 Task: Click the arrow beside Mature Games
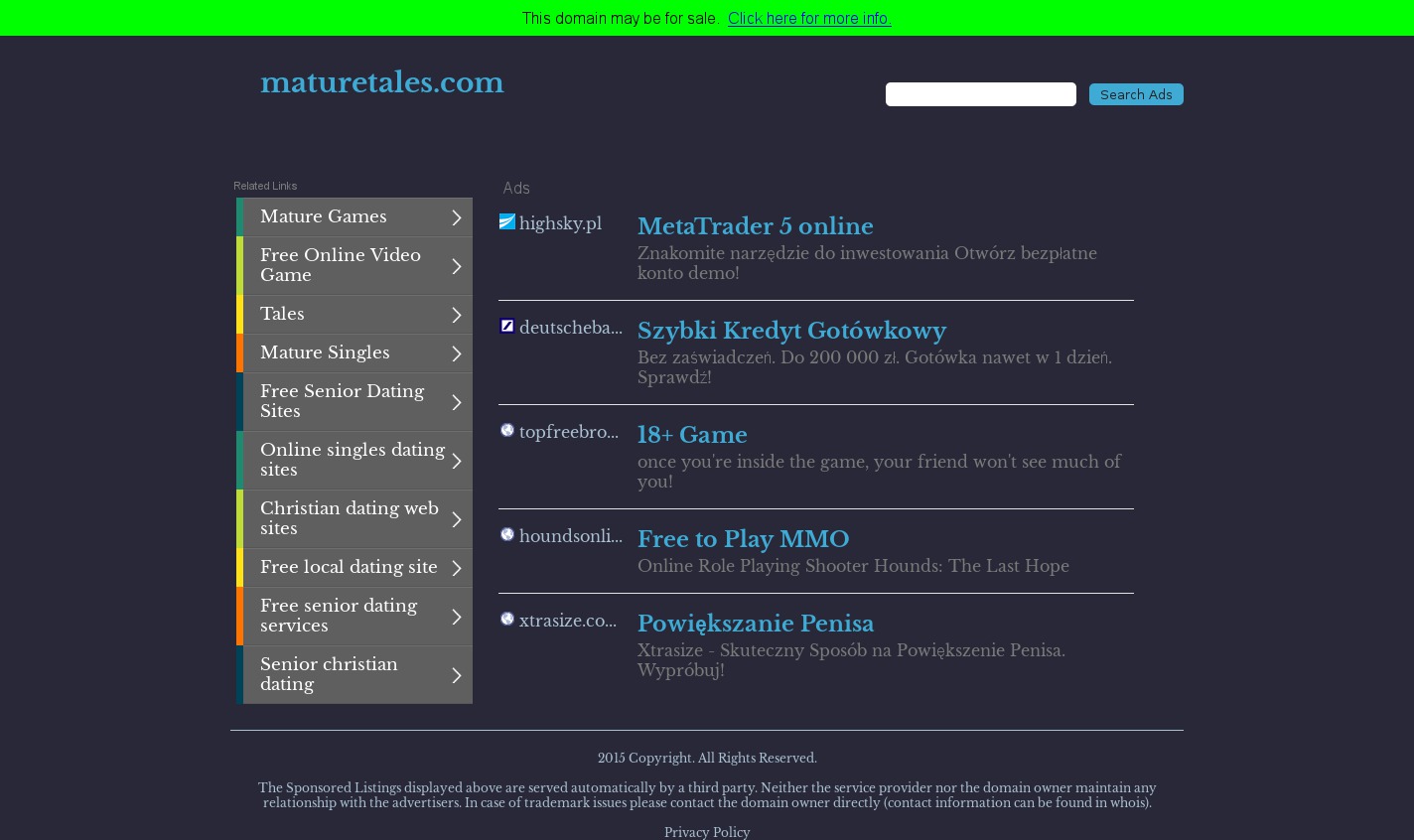click(457, 217)
